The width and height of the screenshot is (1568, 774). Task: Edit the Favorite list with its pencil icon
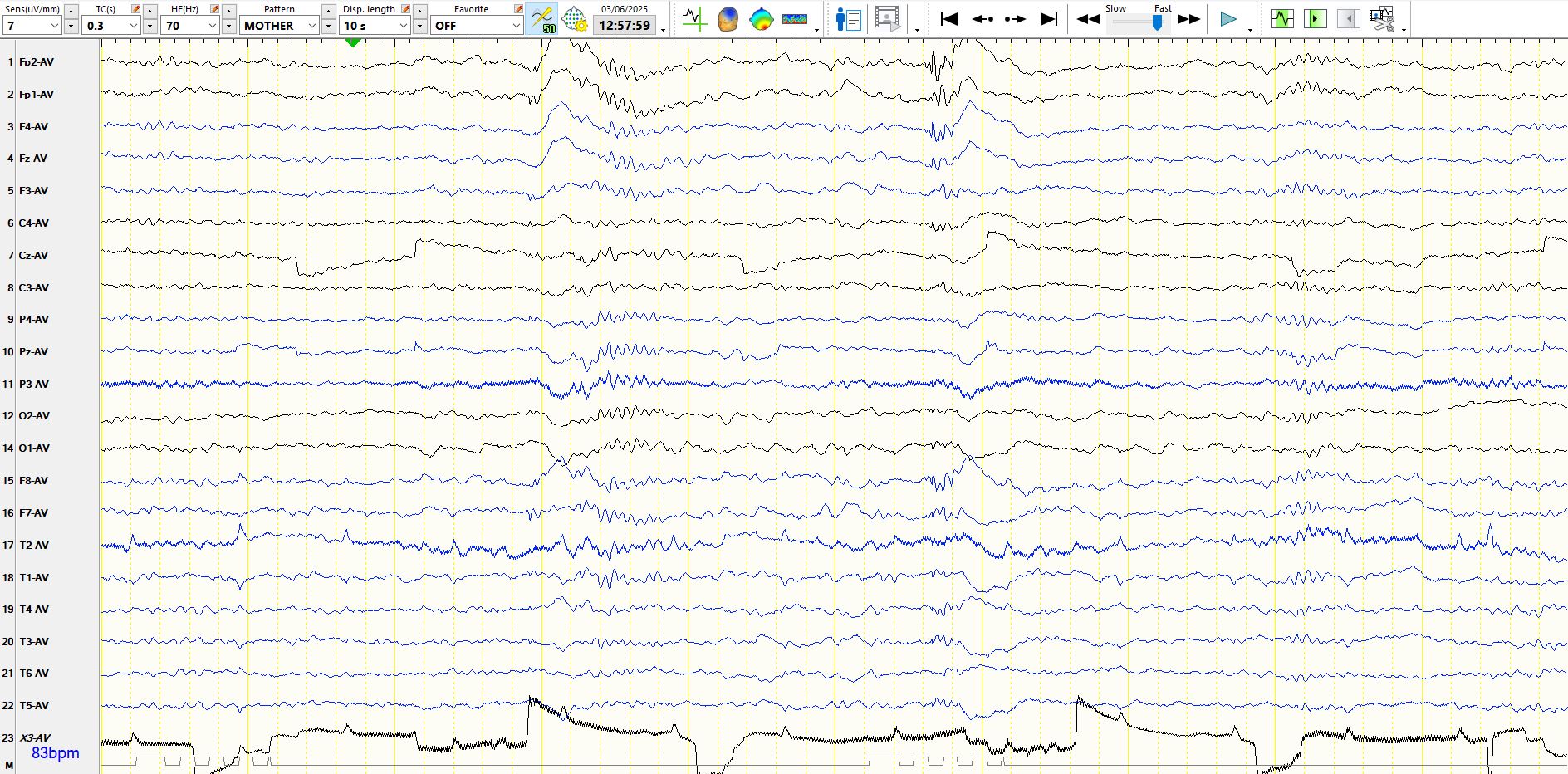click(518, 9)
